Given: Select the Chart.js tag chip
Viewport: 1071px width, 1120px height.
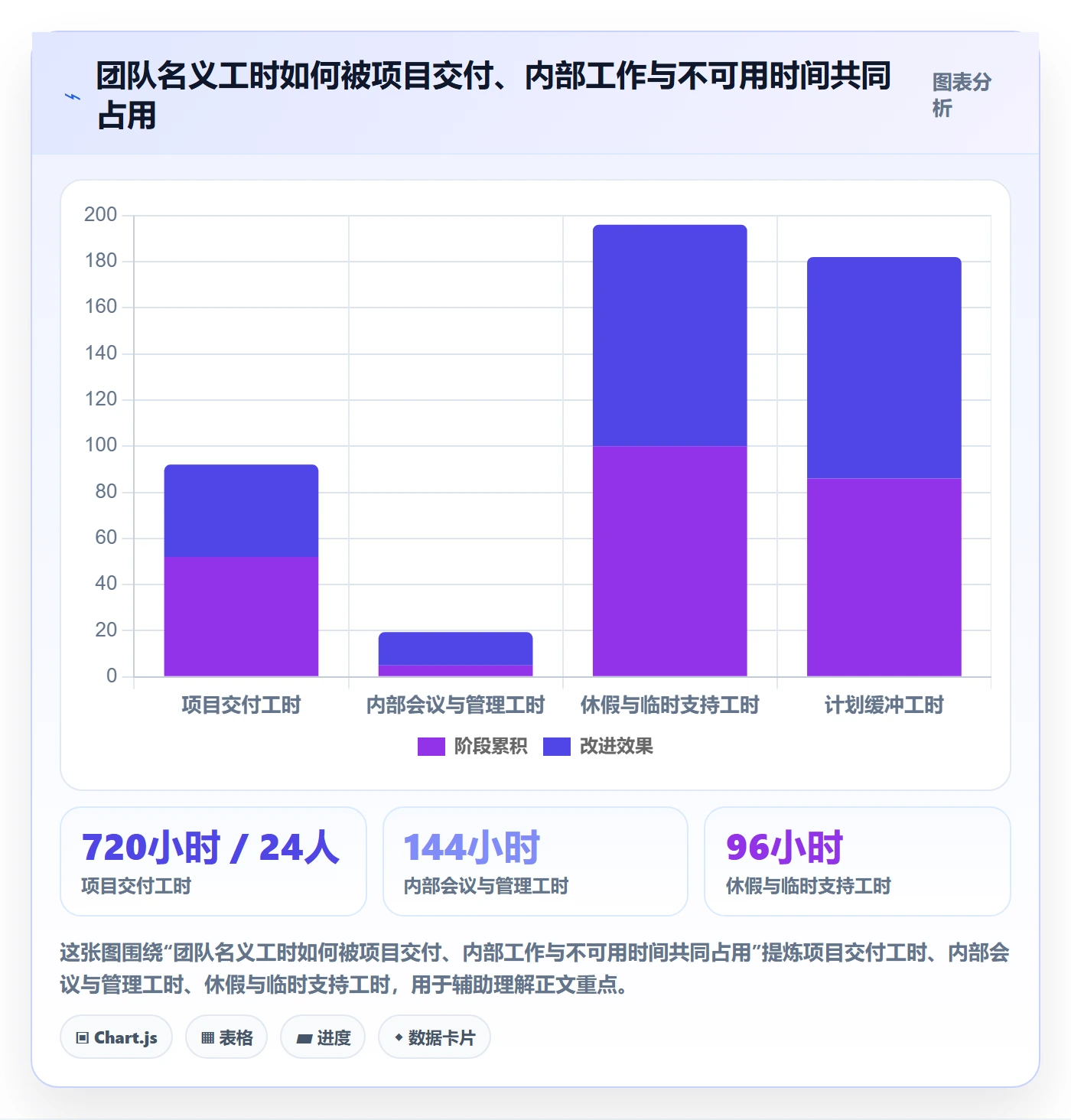Looking at the screenshot, I should (x=116, y=1037).
